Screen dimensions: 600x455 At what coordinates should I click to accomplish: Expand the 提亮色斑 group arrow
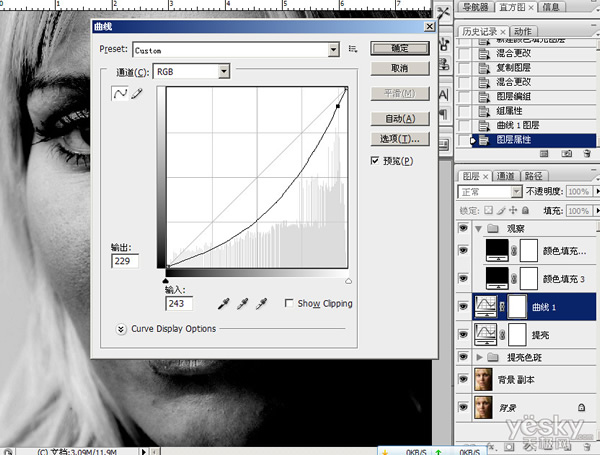479,357
